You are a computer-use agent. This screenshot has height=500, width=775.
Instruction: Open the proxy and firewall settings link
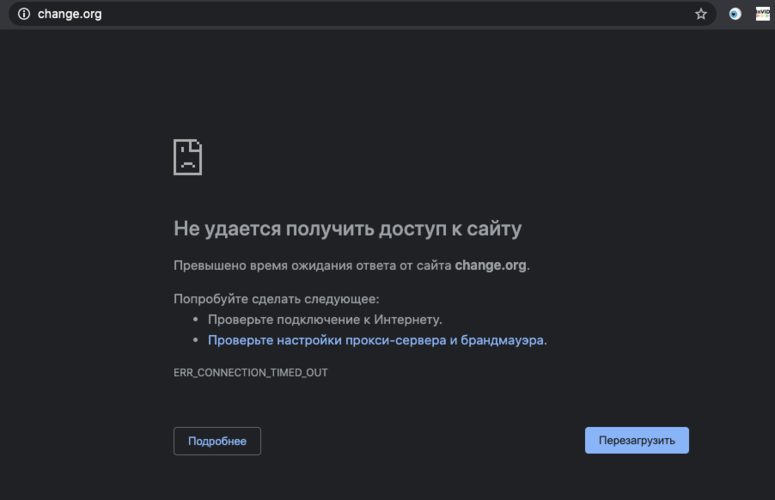(376, 340)
